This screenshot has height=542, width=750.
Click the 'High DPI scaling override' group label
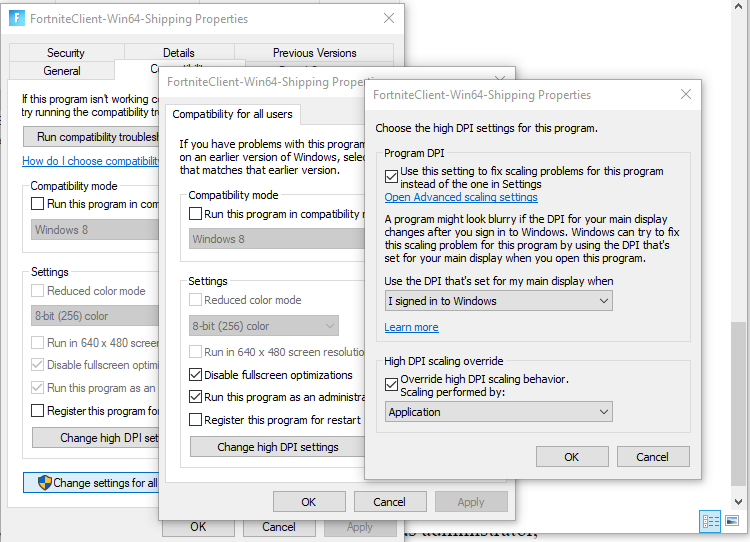coord(443,361)
